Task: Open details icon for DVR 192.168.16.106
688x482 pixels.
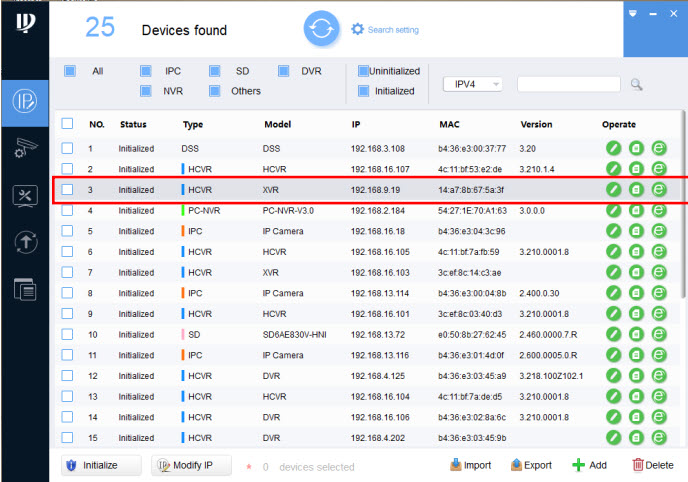Action: (636, 417)
